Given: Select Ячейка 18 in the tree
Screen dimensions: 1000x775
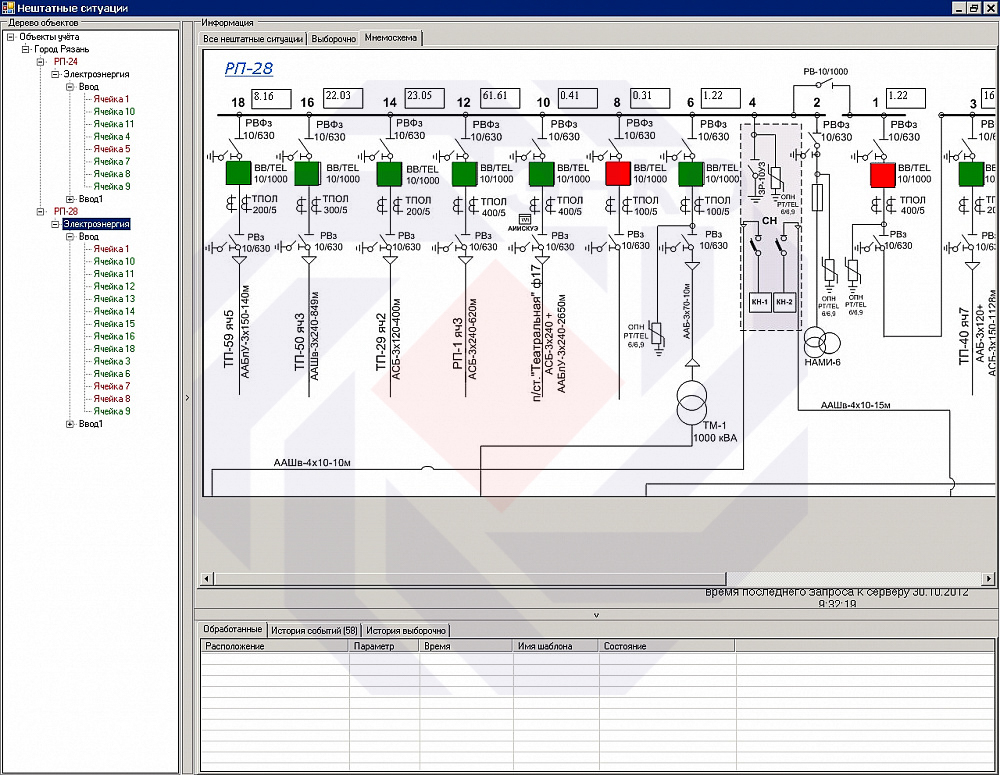Looking at the screenshot, I should tap(114, 349).
